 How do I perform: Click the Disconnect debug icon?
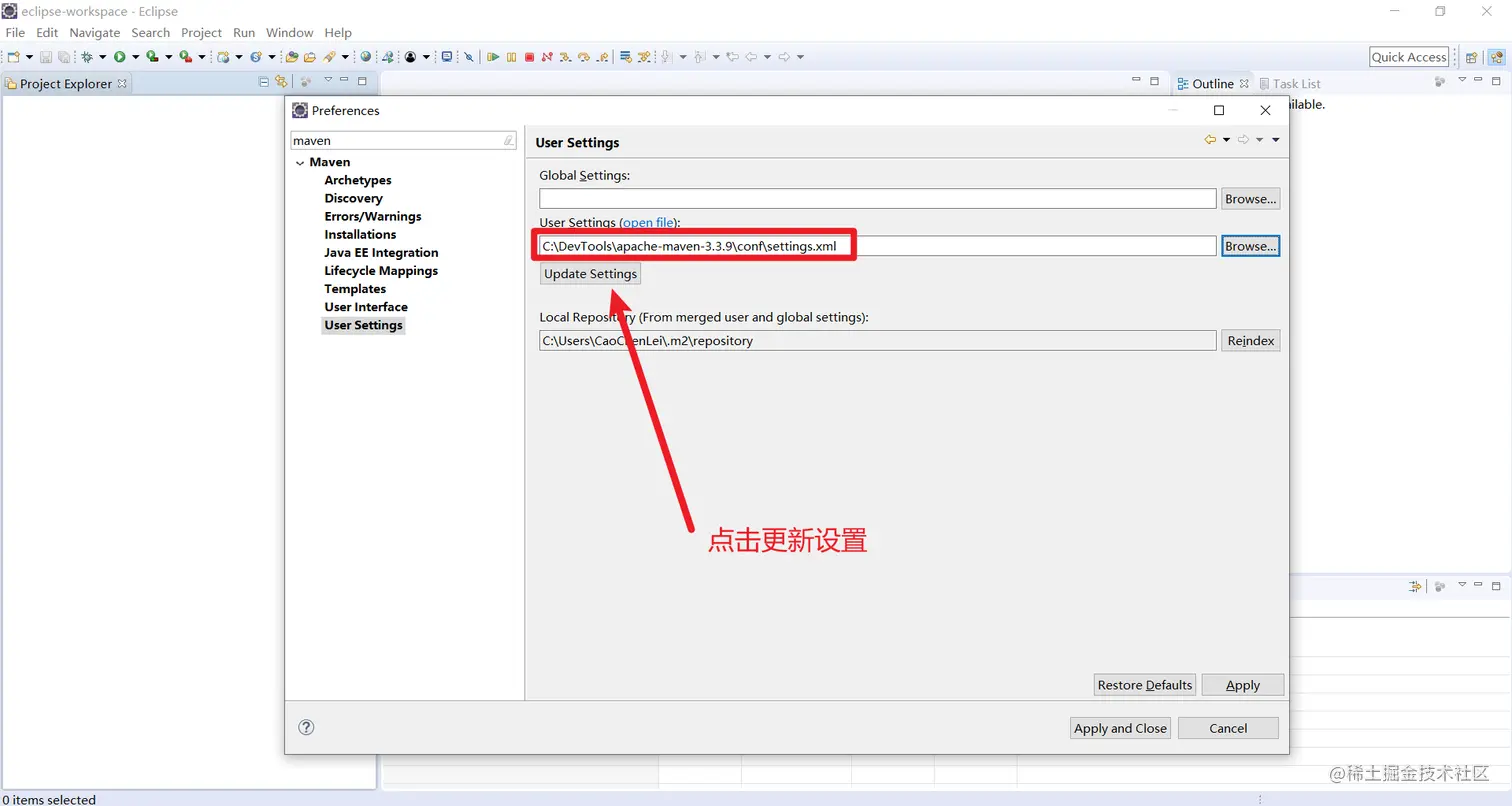[x=547, y=57]
